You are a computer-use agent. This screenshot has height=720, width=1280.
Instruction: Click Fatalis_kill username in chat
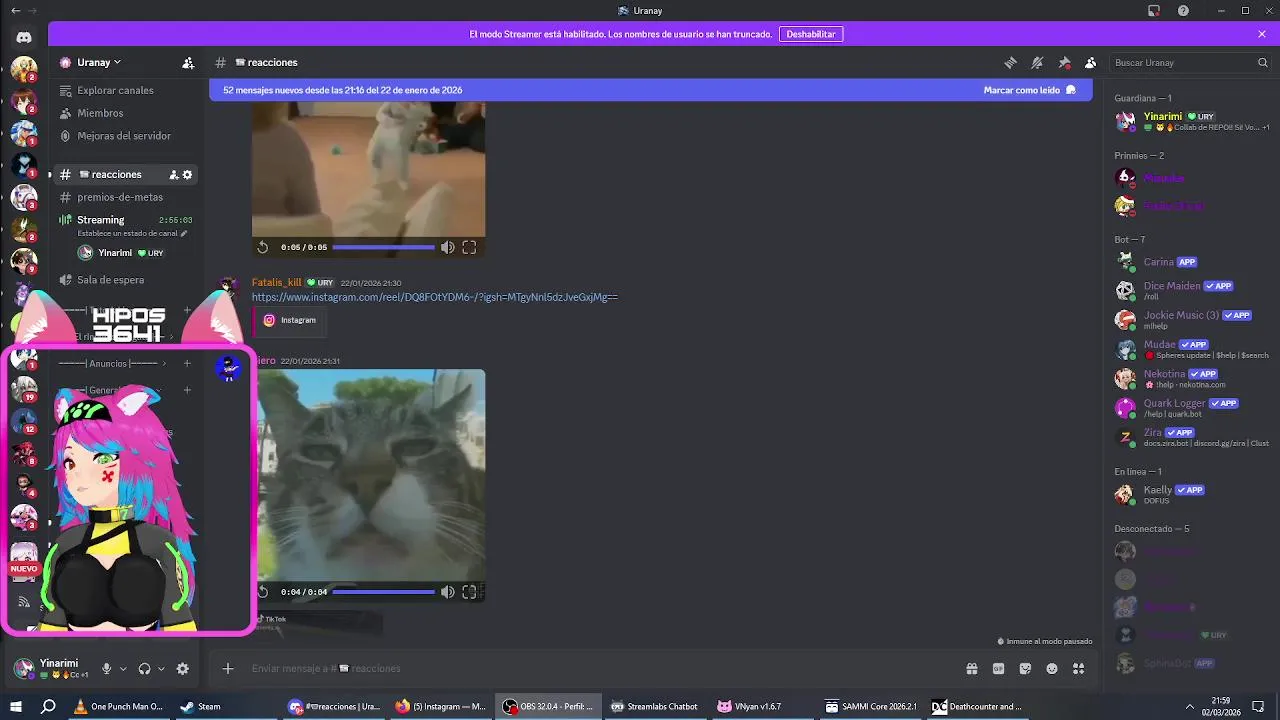276,282
